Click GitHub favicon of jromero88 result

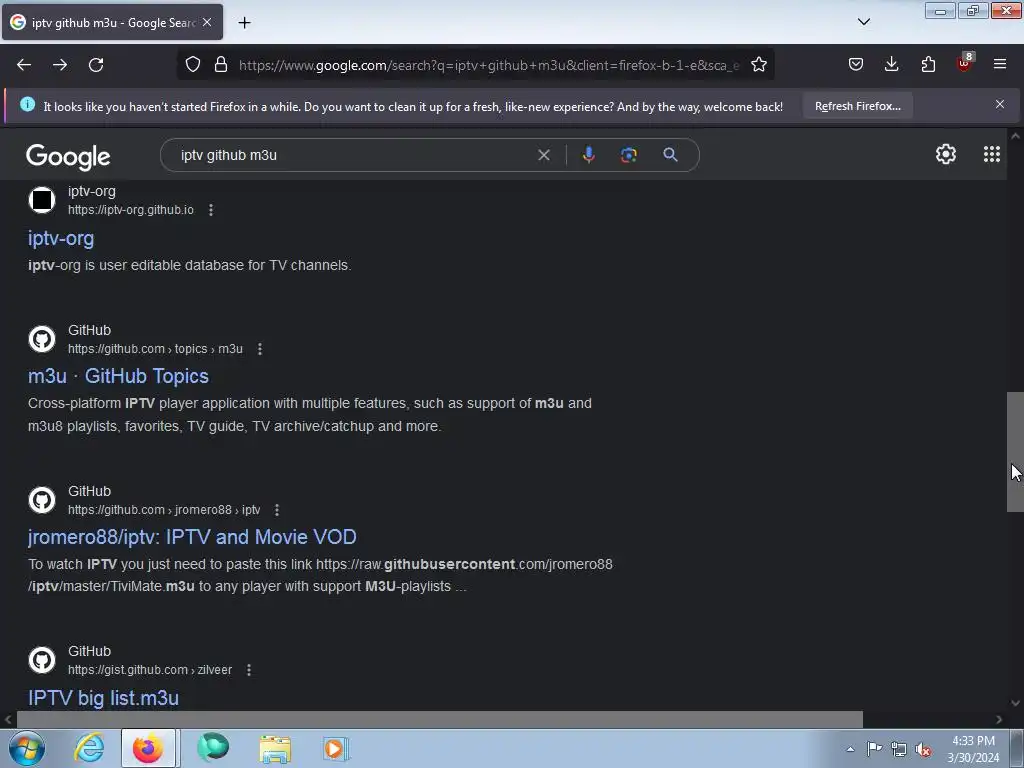[42, 500]
